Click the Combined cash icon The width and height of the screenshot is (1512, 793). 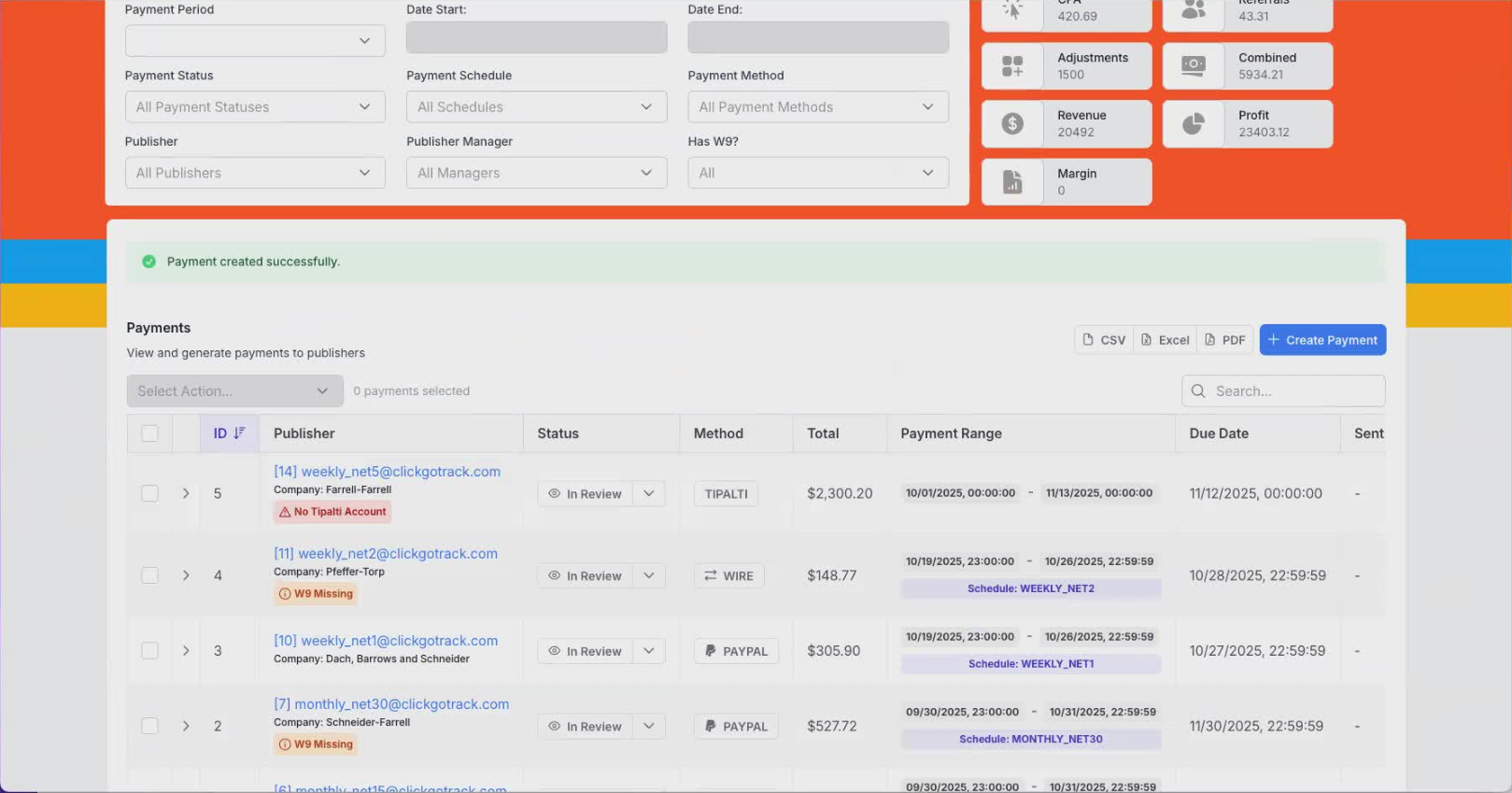click(x=1194, y=66)
